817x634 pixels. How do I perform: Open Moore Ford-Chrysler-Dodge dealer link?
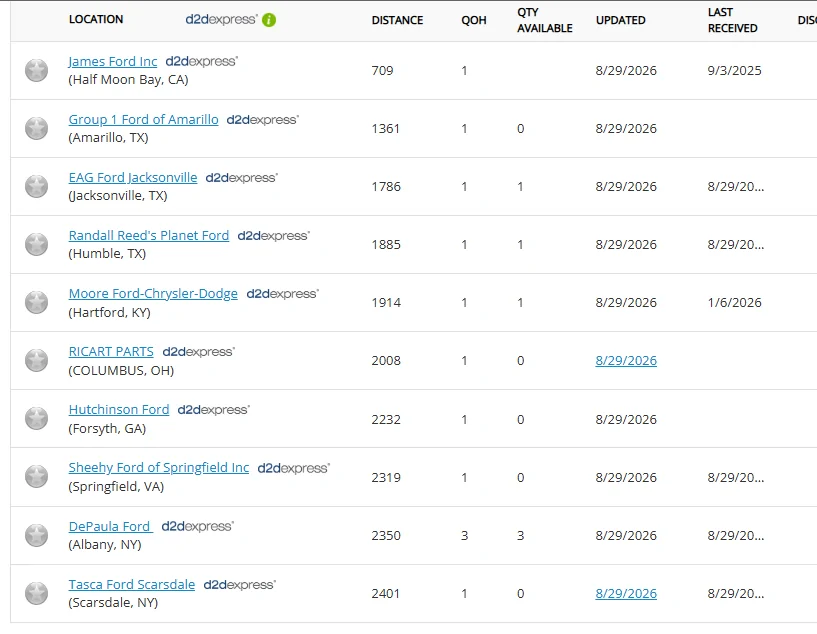153,294
